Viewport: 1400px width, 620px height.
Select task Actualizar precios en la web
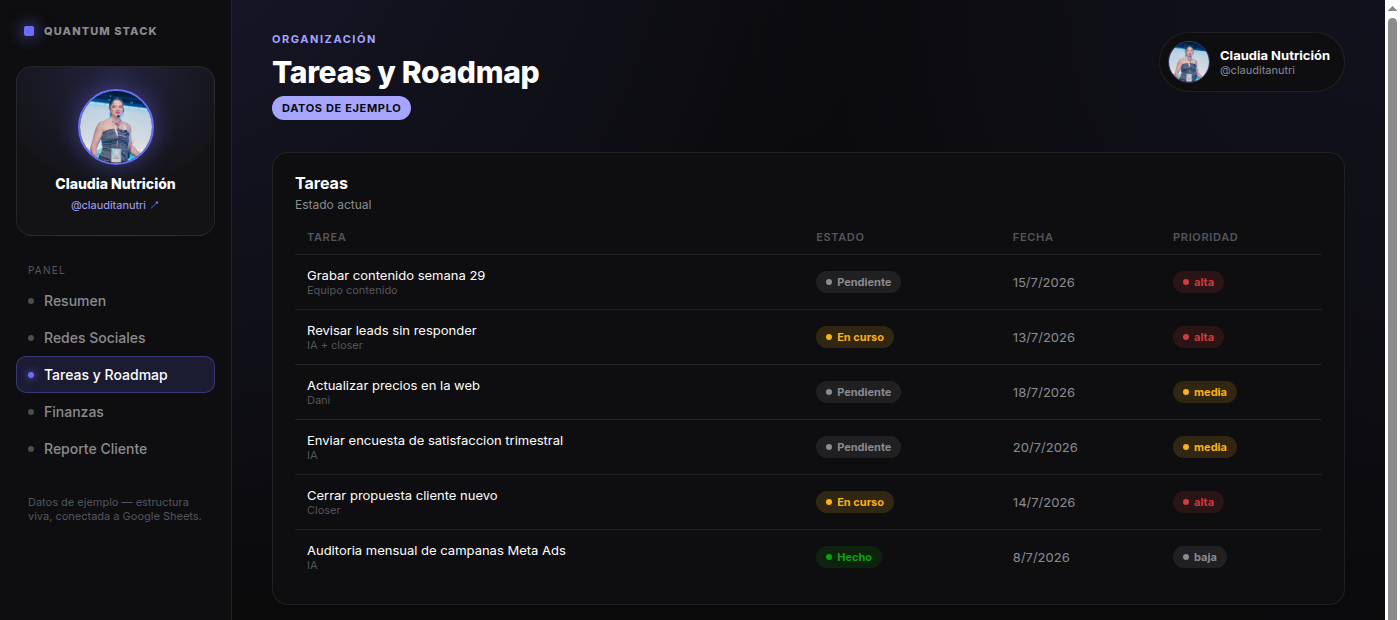tap(393, 385)
